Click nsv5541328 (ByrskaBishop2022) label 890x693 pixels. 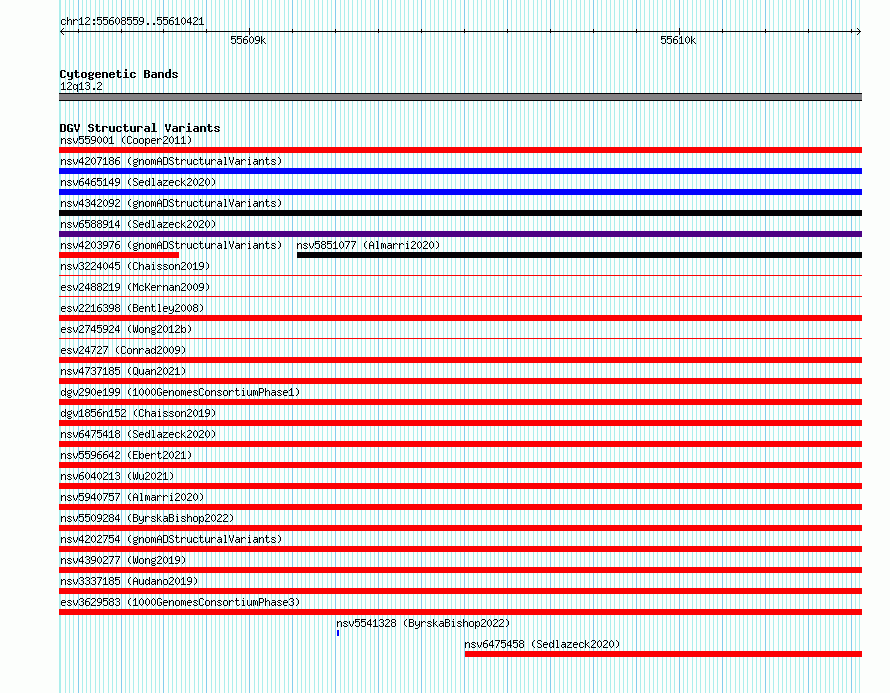423,623
